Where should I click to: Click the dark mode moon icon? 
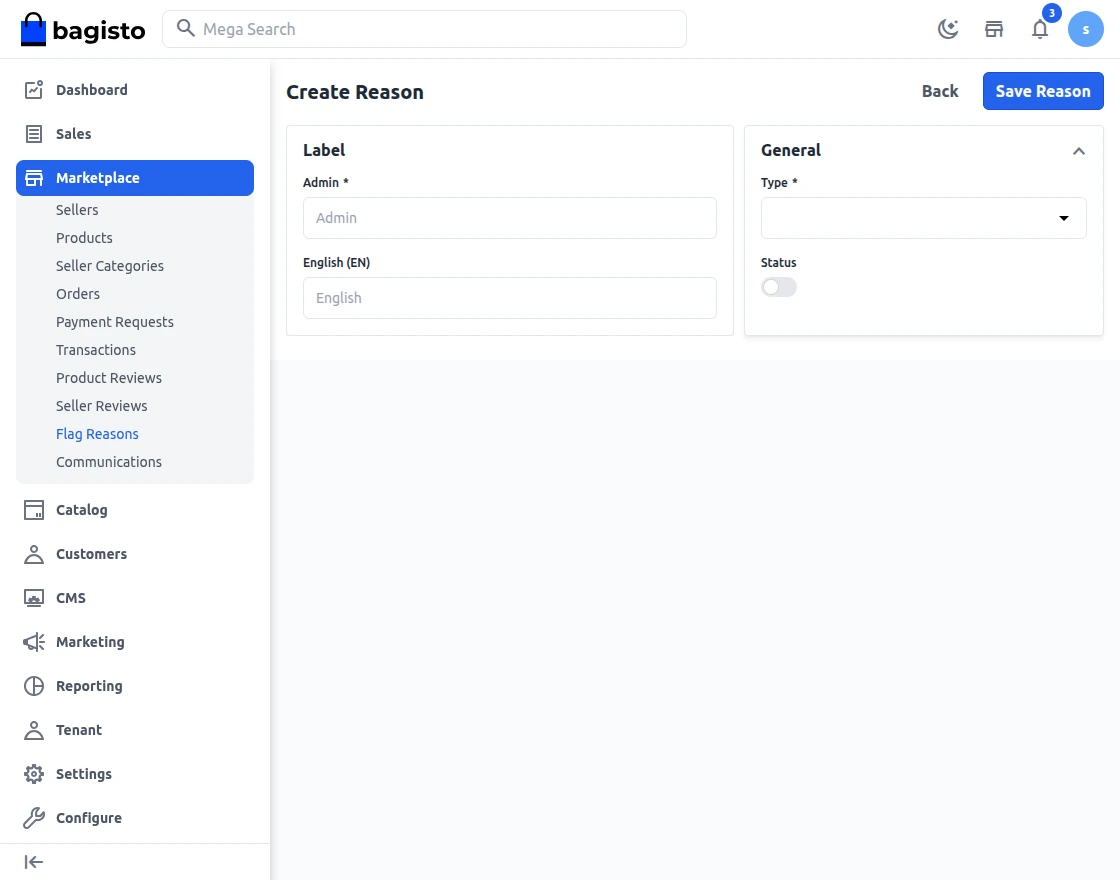(x=948, y=29)
